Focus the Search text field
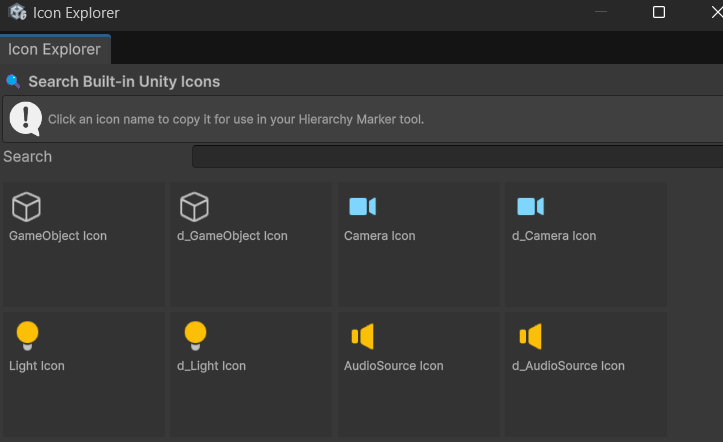Image resolution: width=723 pixels, height=442 pixels. [456, 157]
